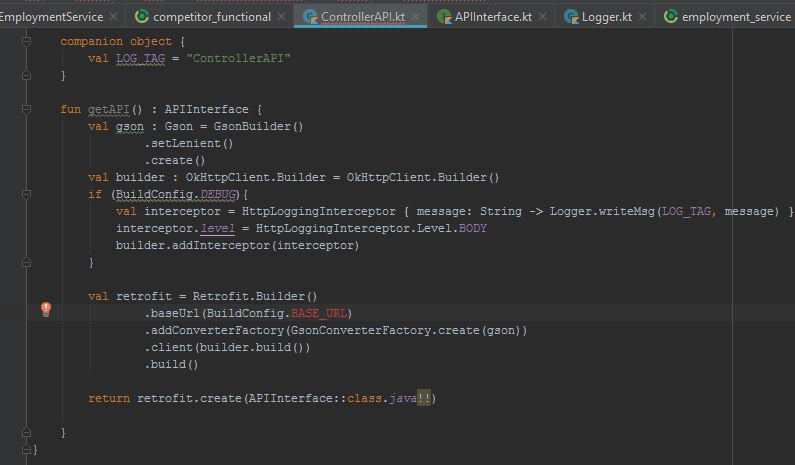Click Retrofit.Builder() call
This screenshot has height=465, width=795.
255,296
